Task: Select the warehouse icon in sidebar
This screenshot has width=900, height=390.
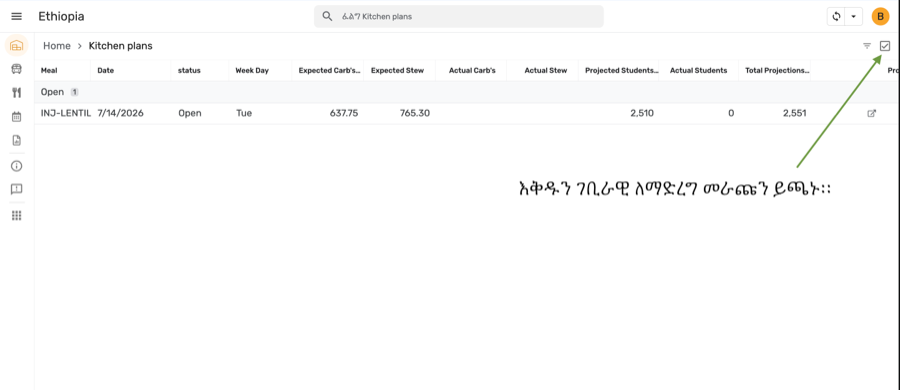Action: click(17, 46)
